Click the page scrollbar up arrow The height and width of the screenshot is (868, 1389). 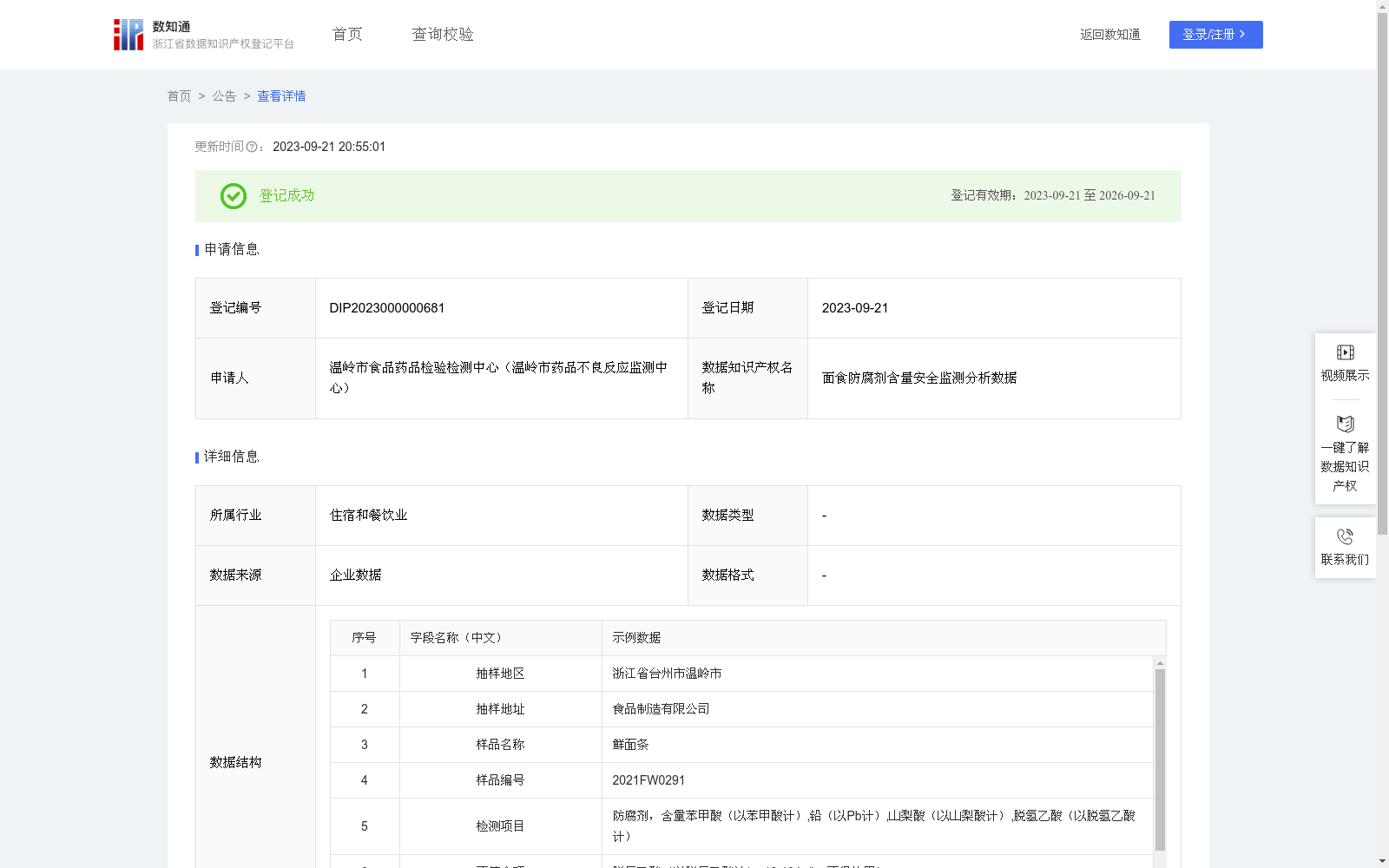[1382, 6]
